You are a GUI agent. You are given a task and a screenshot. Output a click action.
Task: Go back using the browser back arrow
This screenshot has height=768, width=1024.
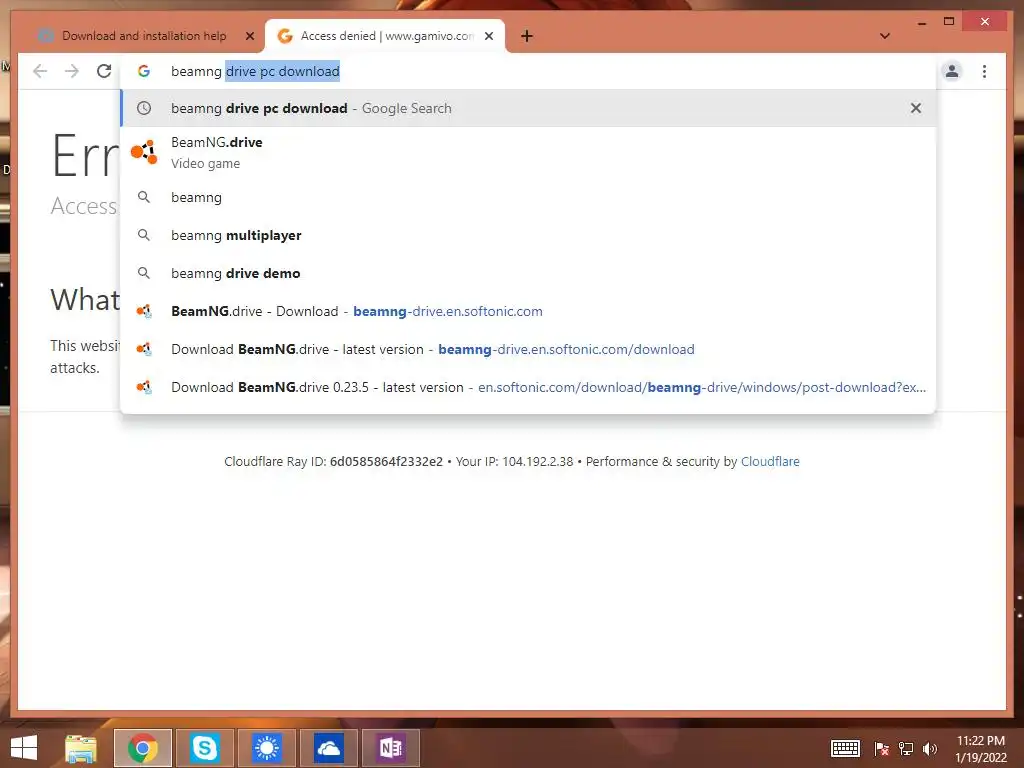(40, 71)
